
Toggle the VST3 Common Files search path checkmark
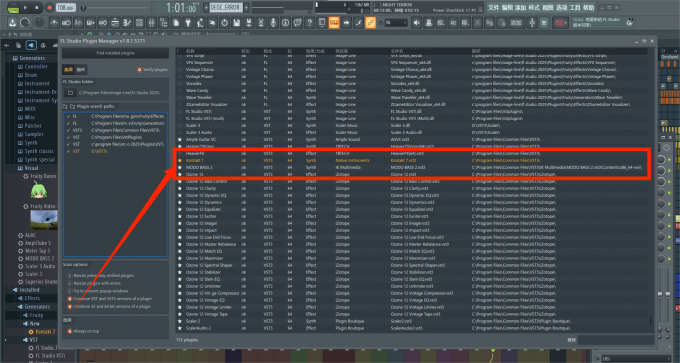point(69,130)
